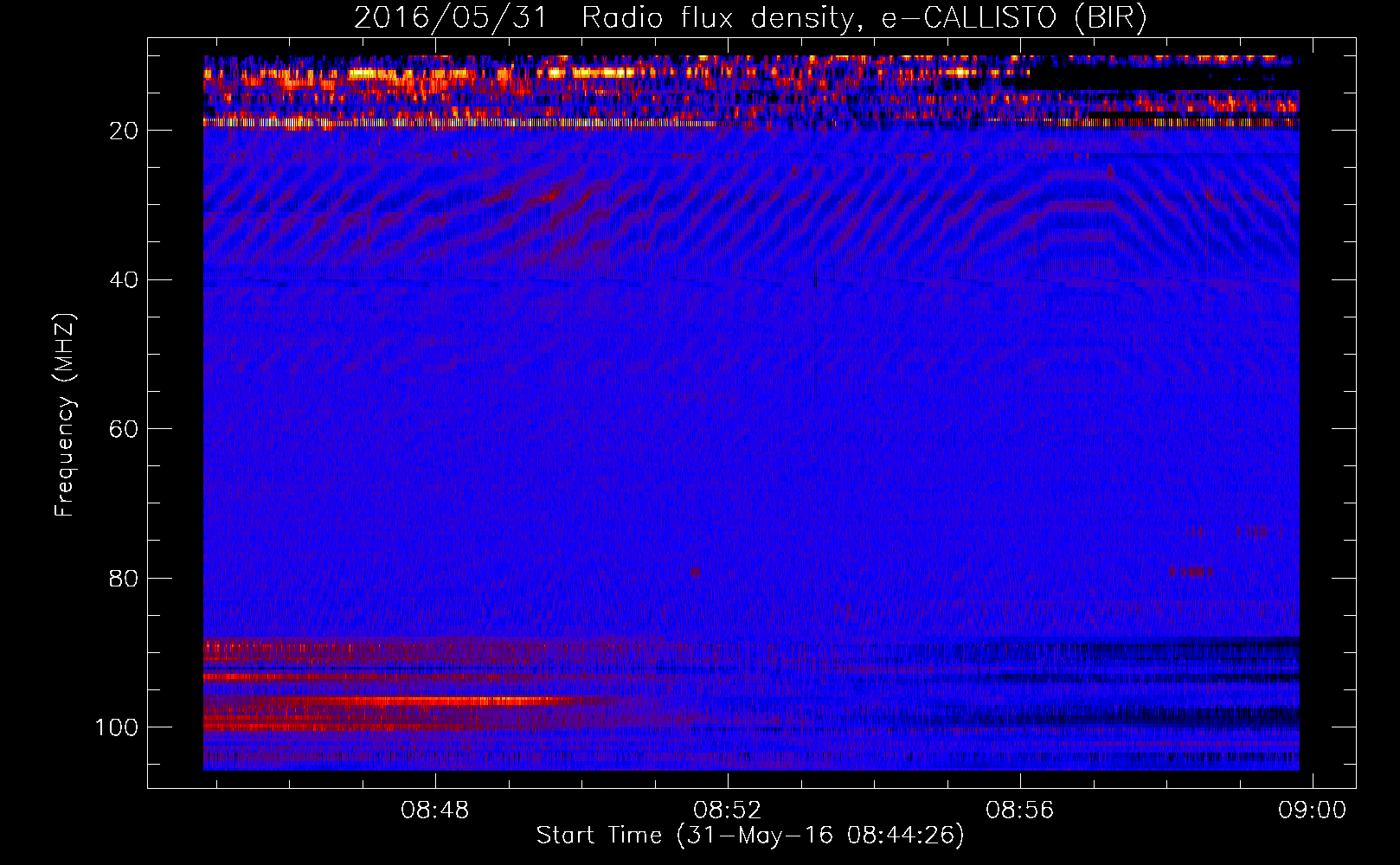This screenshot has height=865, width=1400.
Task: Click the 40 frequency tick label
Action: pos(124,280)
